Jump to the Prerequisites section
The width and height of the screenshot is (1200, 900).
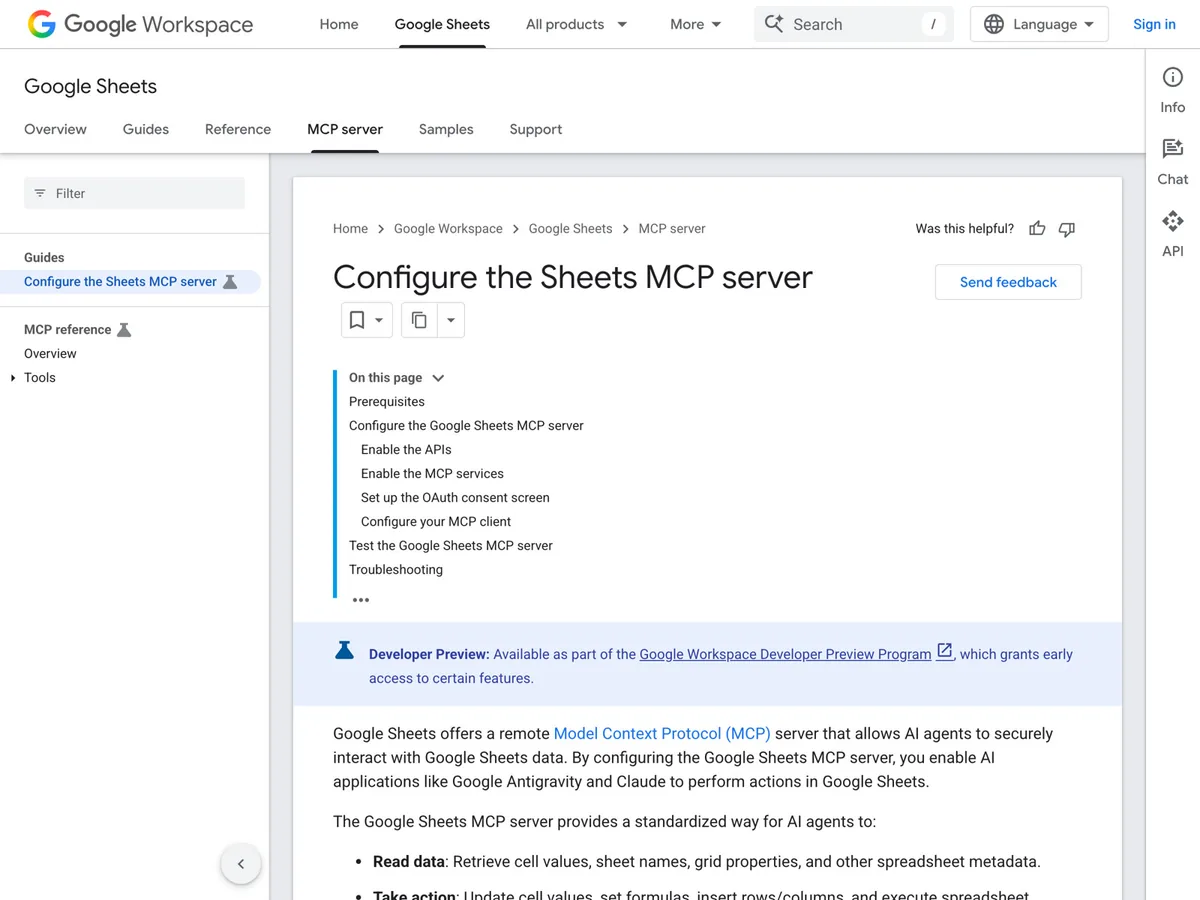point(387,402)
